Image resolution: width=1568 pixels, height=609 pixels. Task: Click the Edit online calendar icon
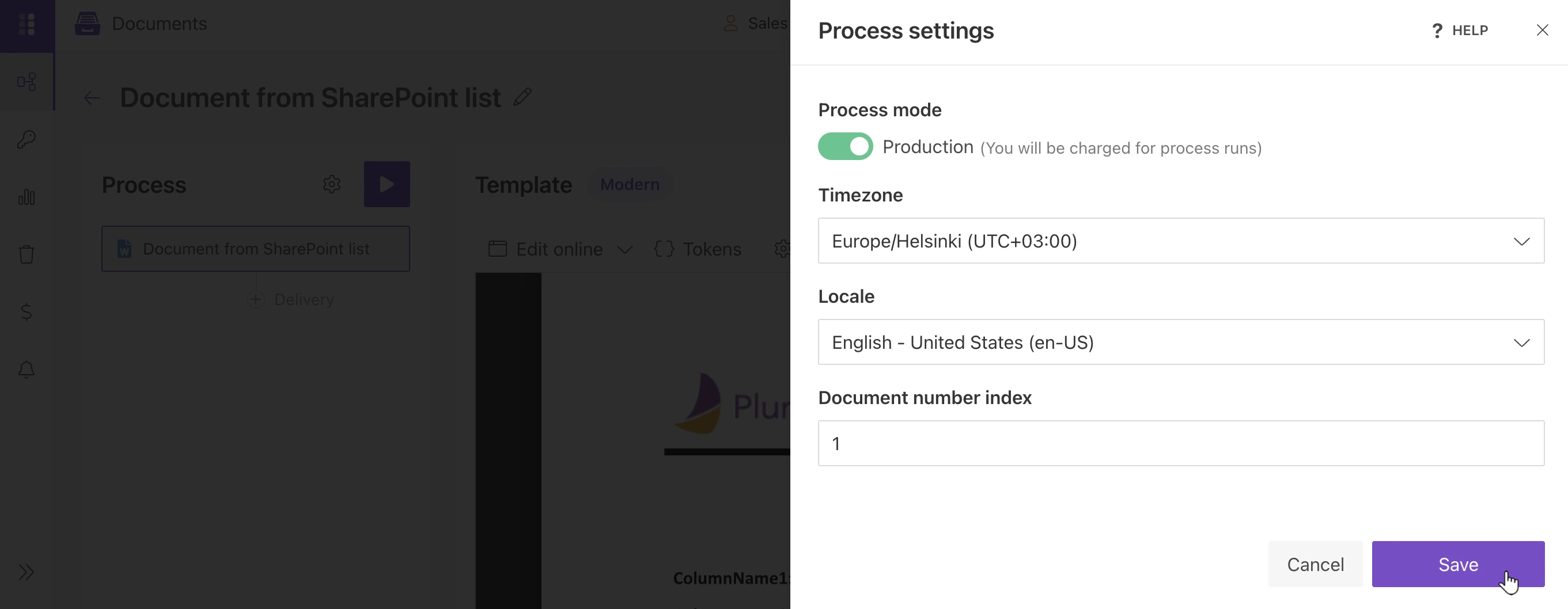click(x=497, y=249)
